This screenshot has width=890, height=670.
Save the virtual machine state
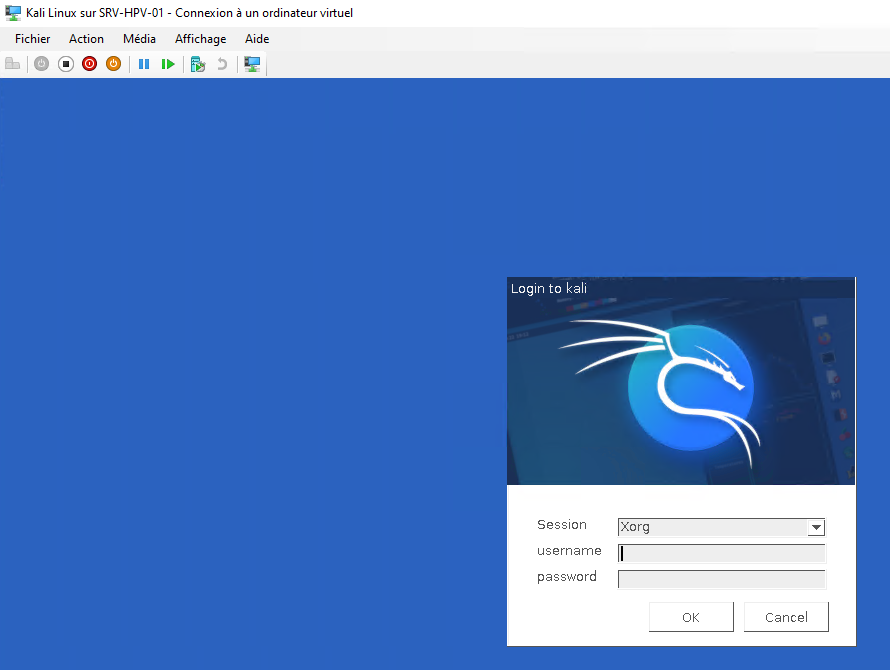click(x=113, y=63)
